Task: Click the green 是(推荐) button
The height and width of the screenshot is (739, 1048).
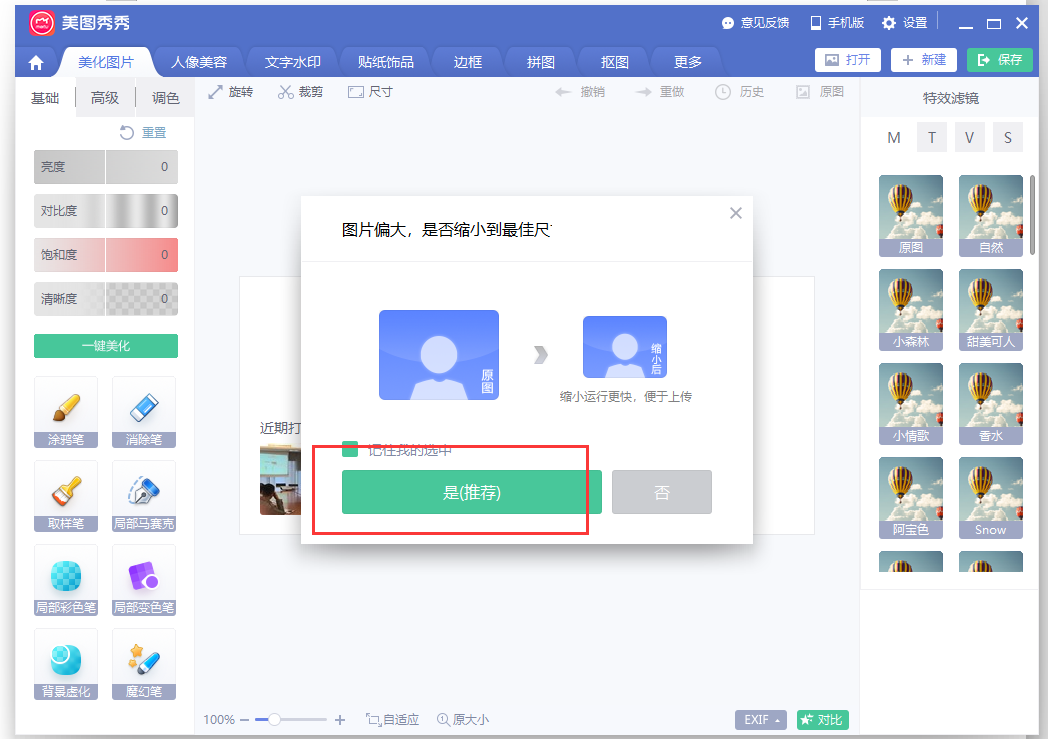Action: point(471,492)
